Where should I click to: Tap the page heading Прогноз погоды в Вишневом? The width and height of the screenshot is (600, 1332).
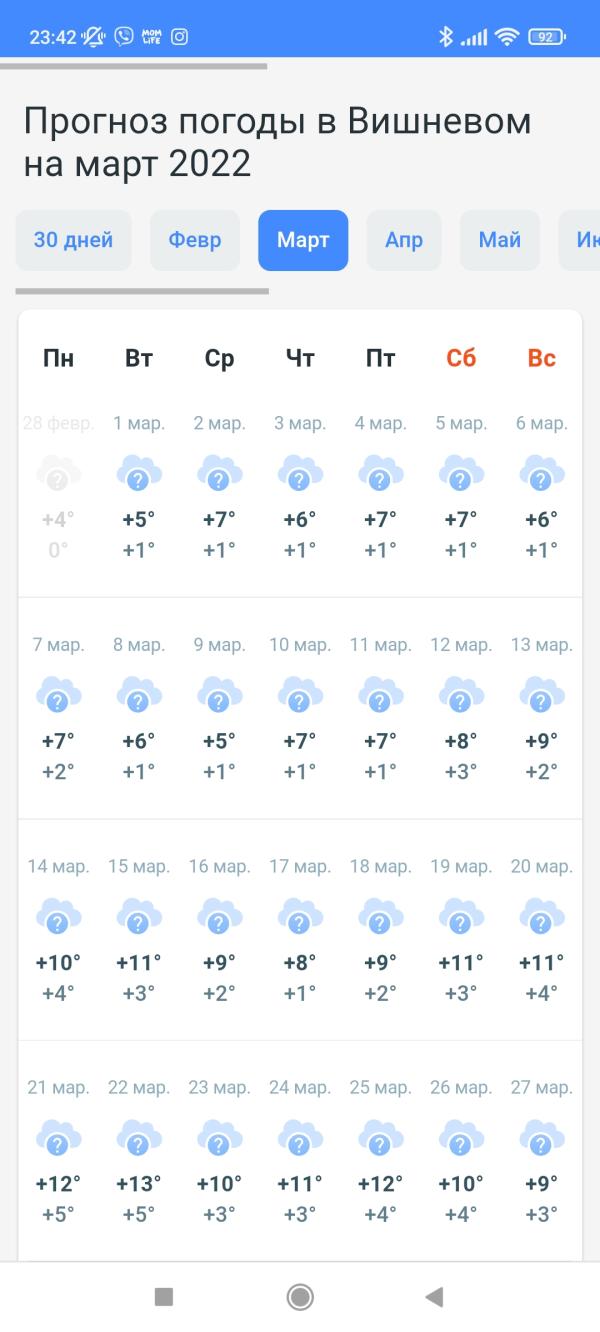tap(277, 142)
